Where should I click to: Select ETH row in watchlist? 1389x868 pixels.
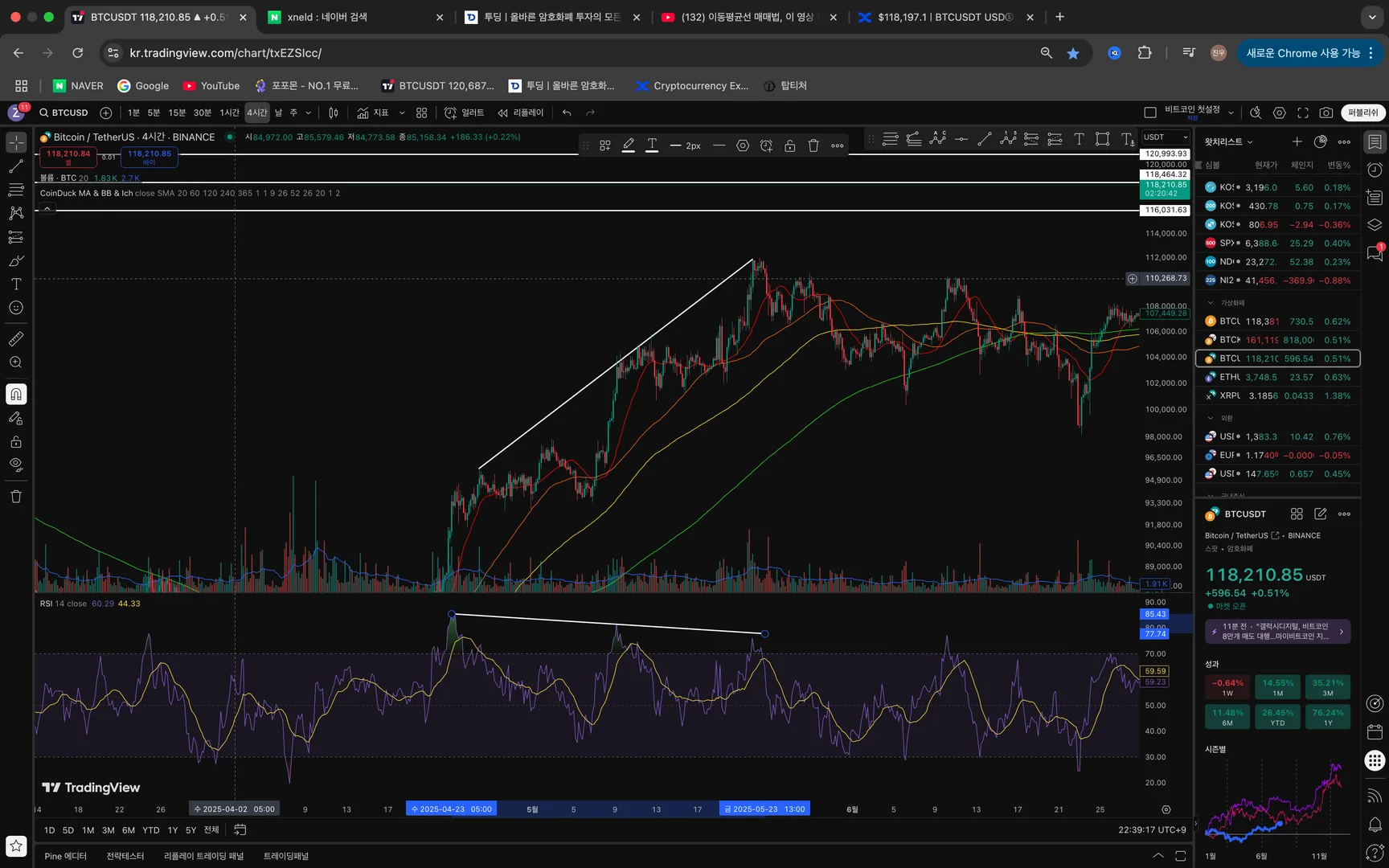point(1277,377)
